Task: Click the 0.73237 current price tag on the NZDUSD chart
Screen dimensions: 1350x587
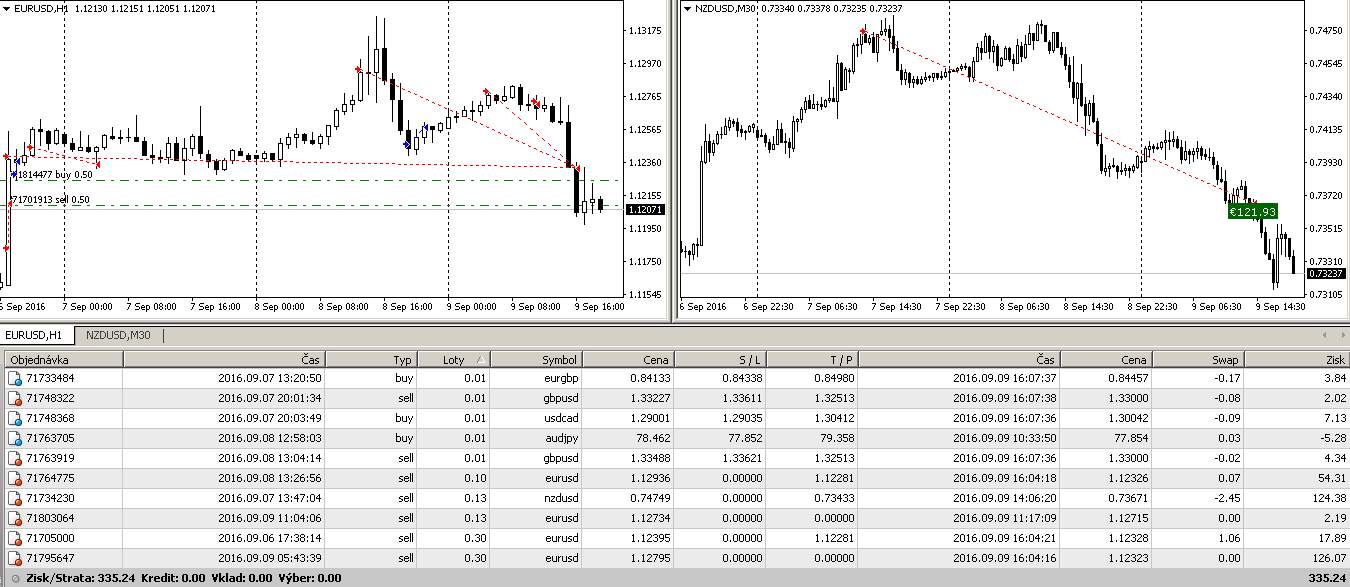Action: pos(1325,273)
